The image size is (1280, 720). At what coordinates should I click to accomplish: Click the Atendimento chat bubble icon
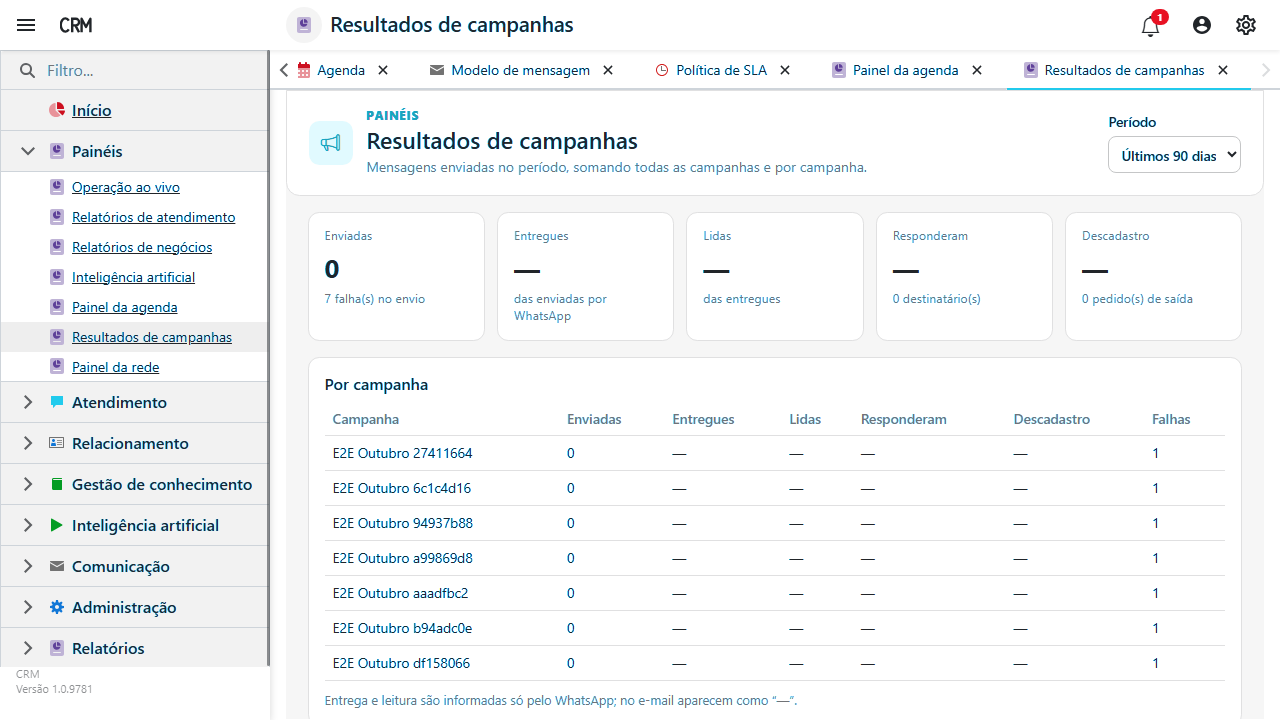pos(57,402)
